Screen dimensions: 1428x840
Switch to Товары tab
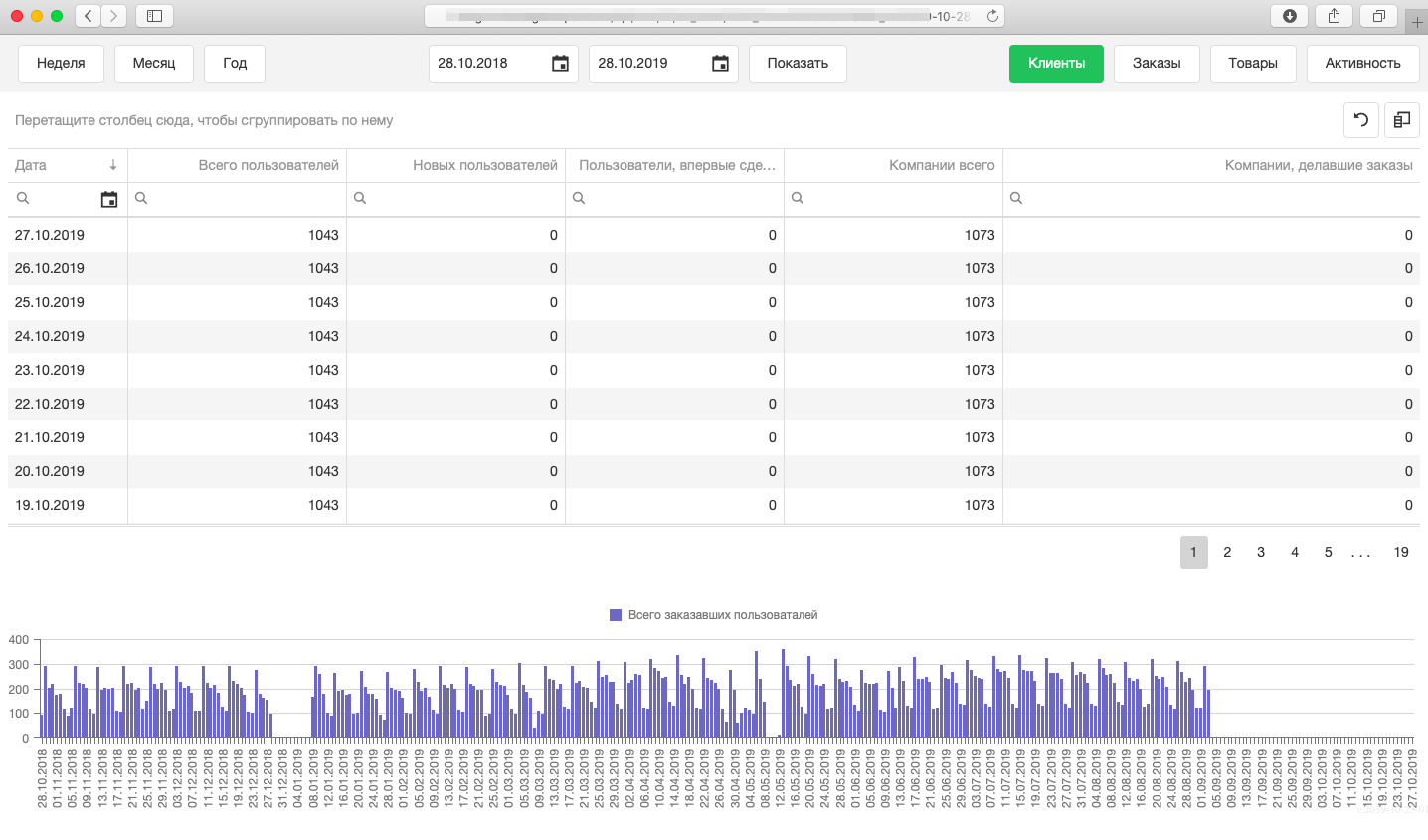(x=1252, y=64)
